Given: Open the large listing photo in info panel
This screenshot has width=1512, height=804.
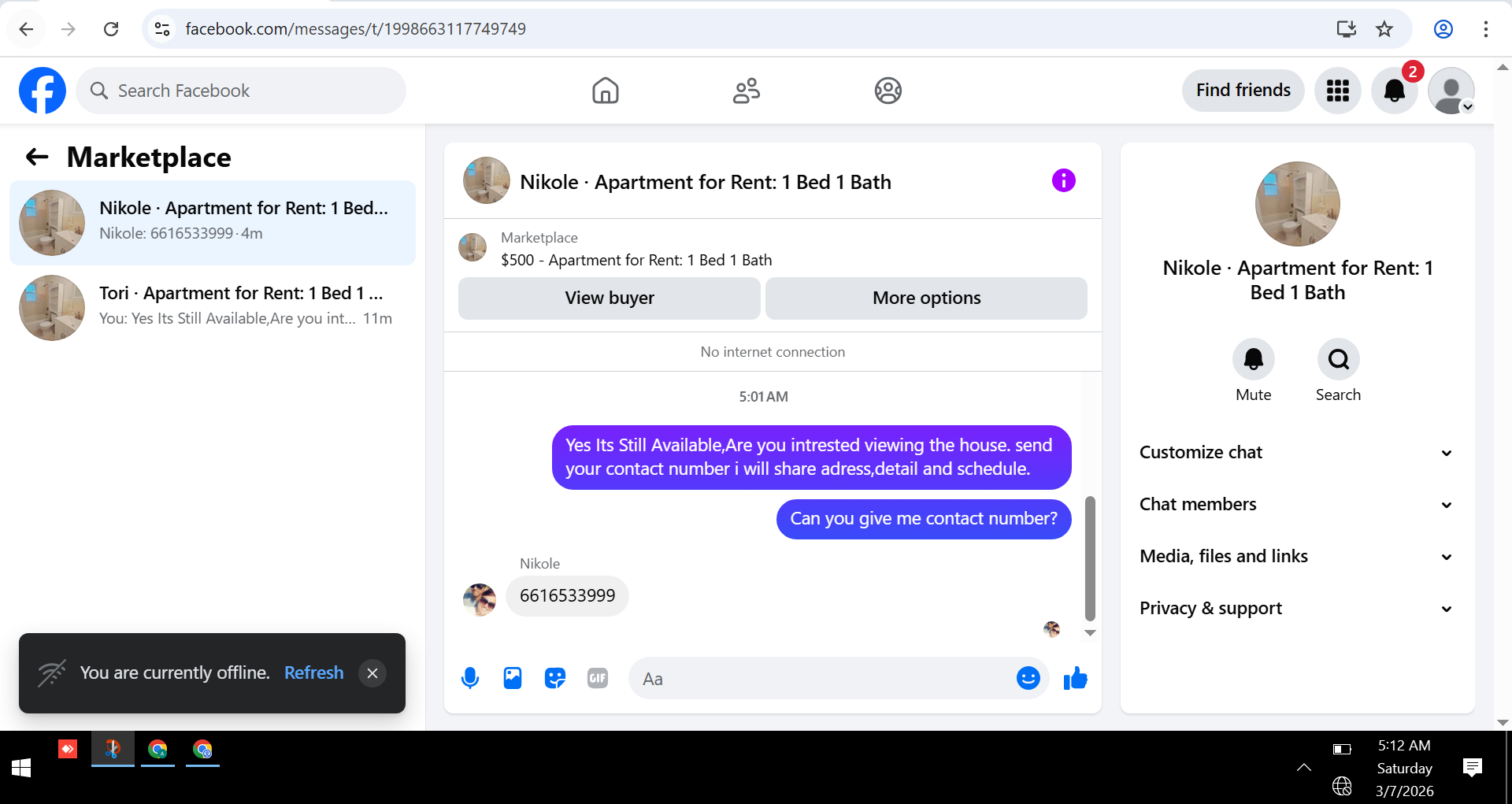Looking at the screenshot, I should pos(1297,204).
